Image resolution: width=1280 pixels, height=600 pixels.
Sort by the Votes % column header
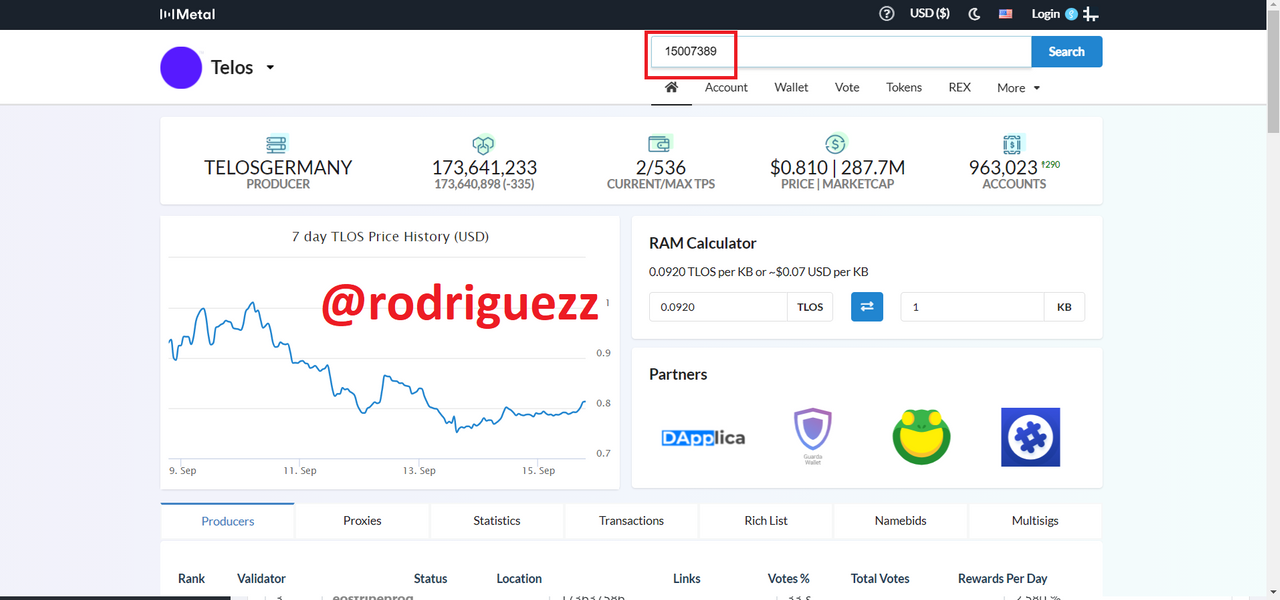click(788, 579)
